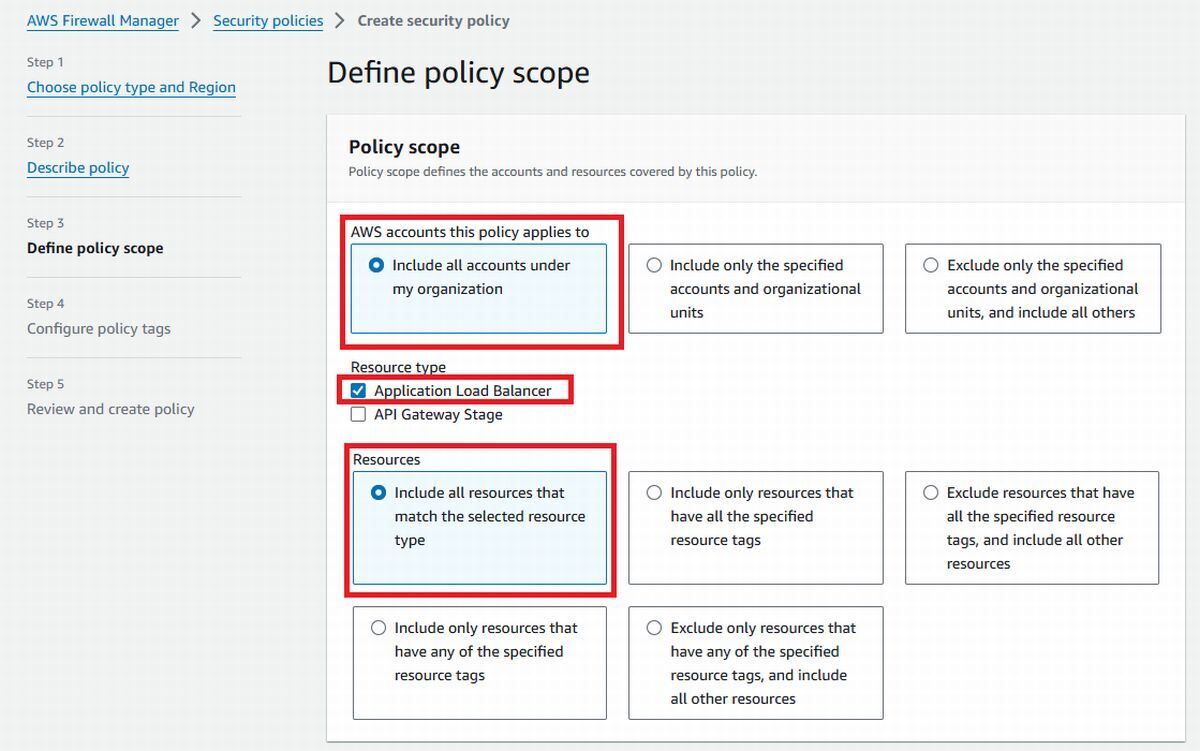This screenshot has width=1200, height=751.
Task: Pick 'Include only resources that have any' tags
Action: pyautogui.click(x=378, y=628)
